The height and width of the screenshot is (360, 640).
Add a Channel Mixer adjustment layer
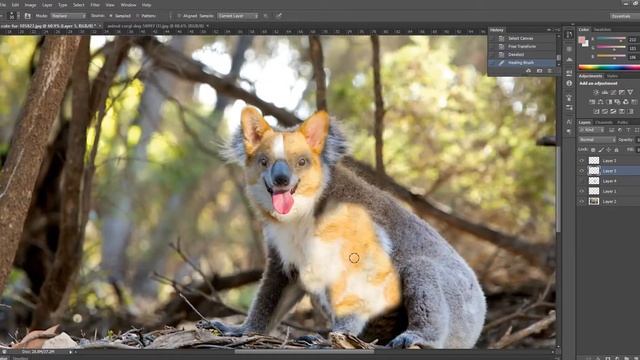626,102
